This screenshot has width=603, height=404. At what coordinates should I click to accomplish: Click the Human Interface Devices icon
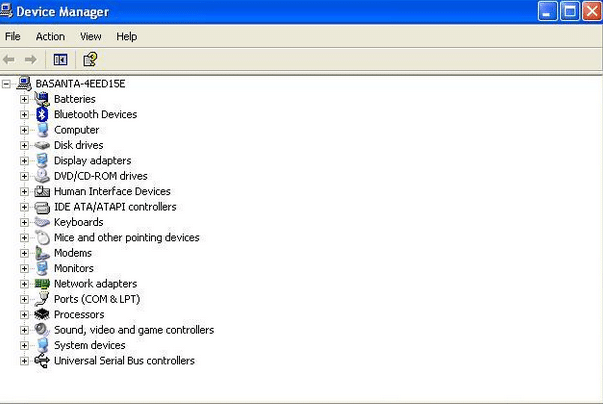(42, 191)
